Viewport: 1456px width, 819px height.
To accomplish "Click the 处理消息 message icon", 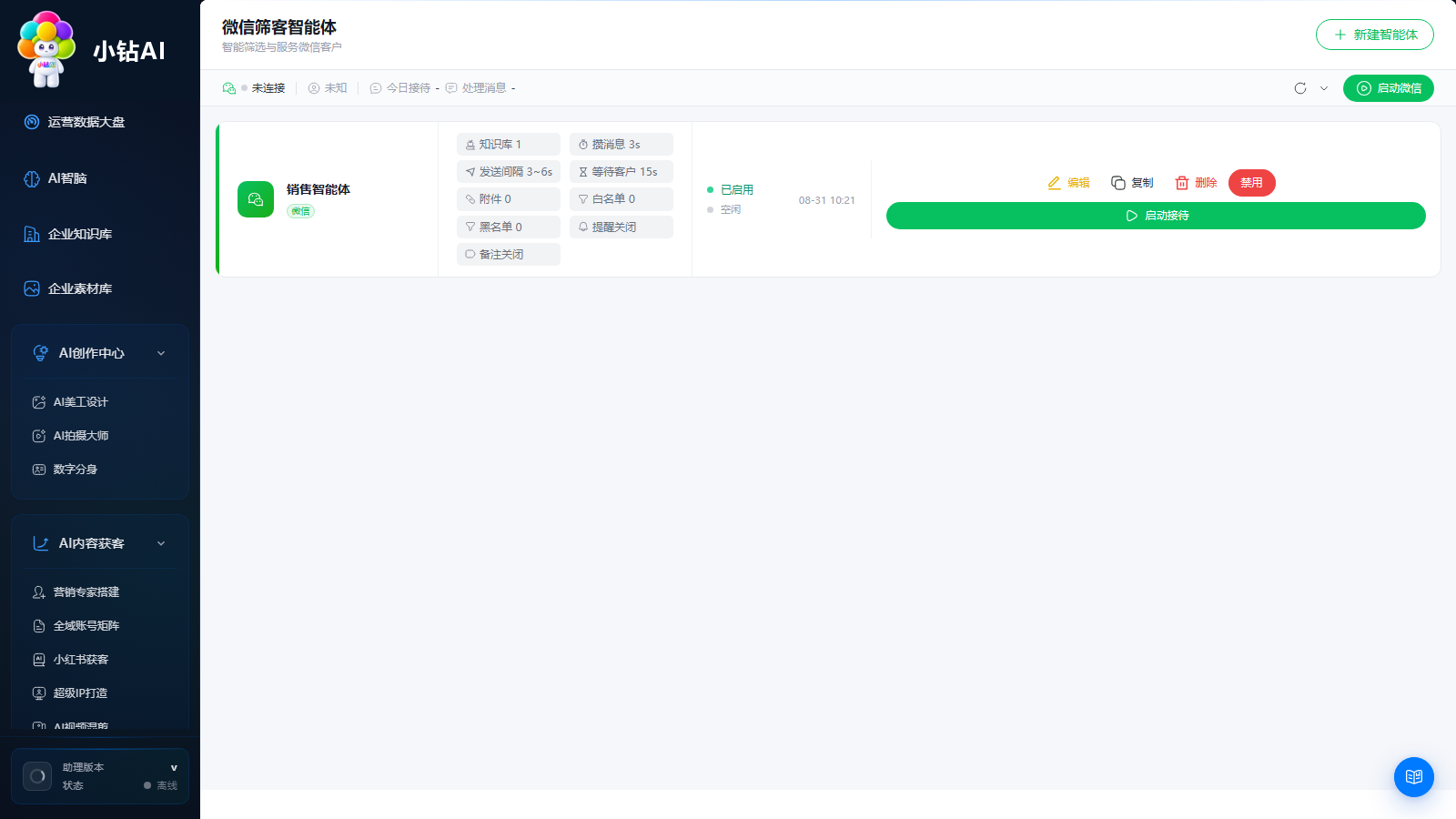I will click(451, 88).
